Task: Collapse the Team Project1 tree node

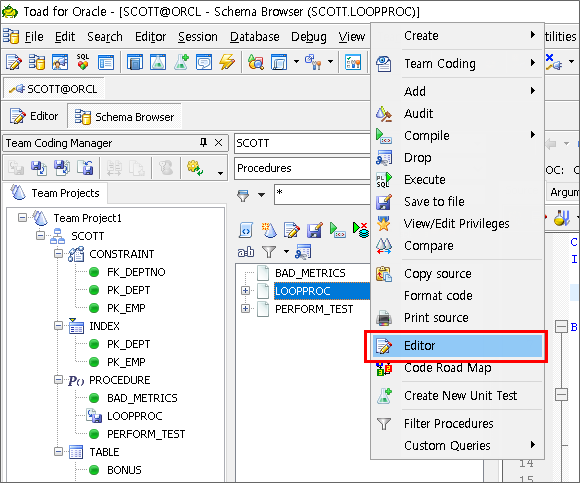Action: (x=23, y=217)
